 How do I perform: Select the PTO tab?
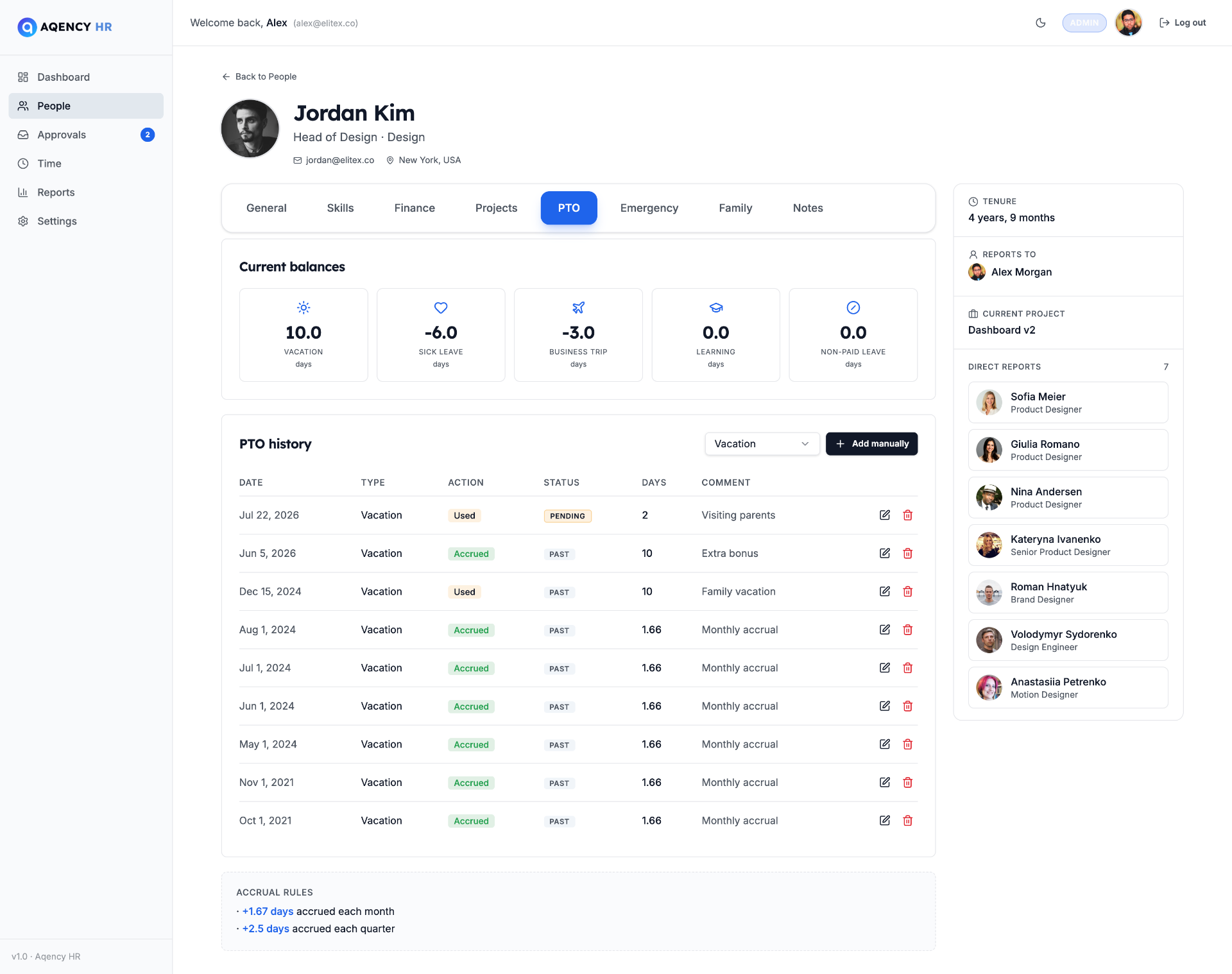[569, 208]
